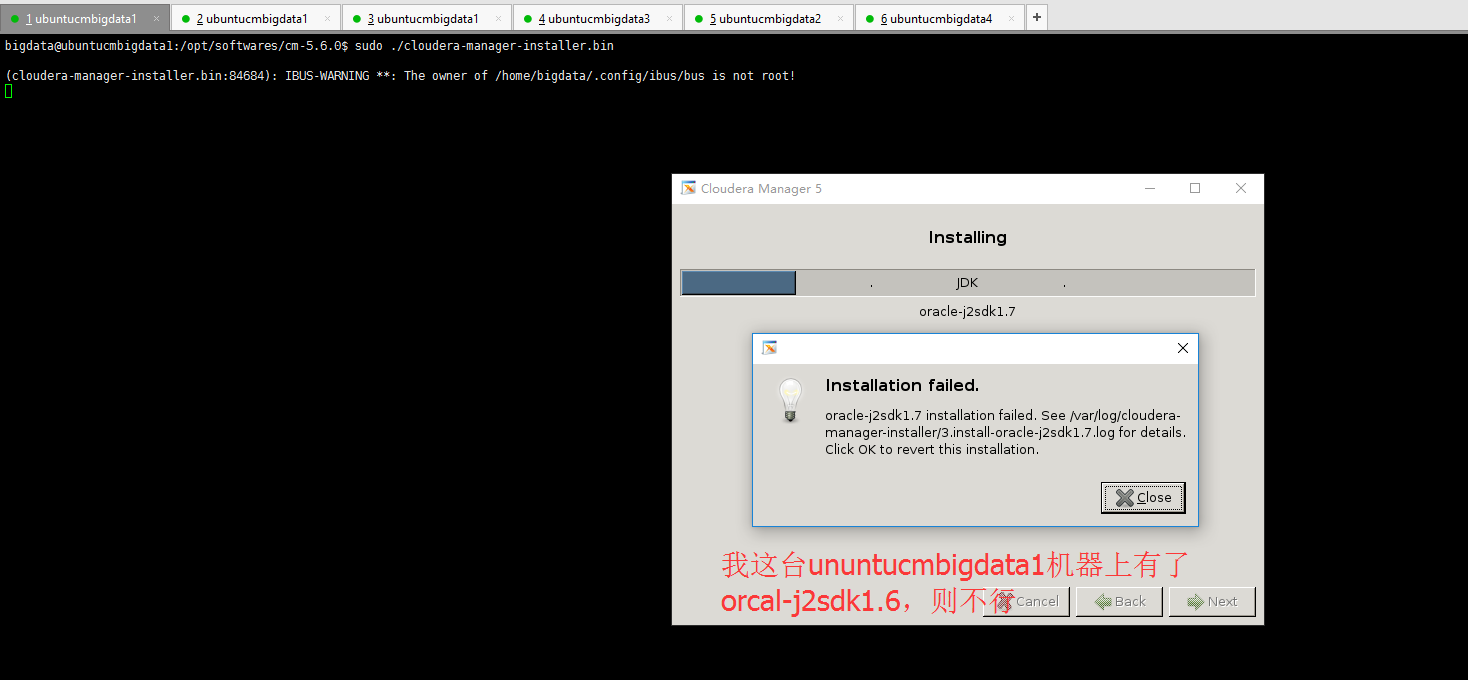
Task: Close tab 4 ubuntucmbigdata3
Action: pos(669,18)
